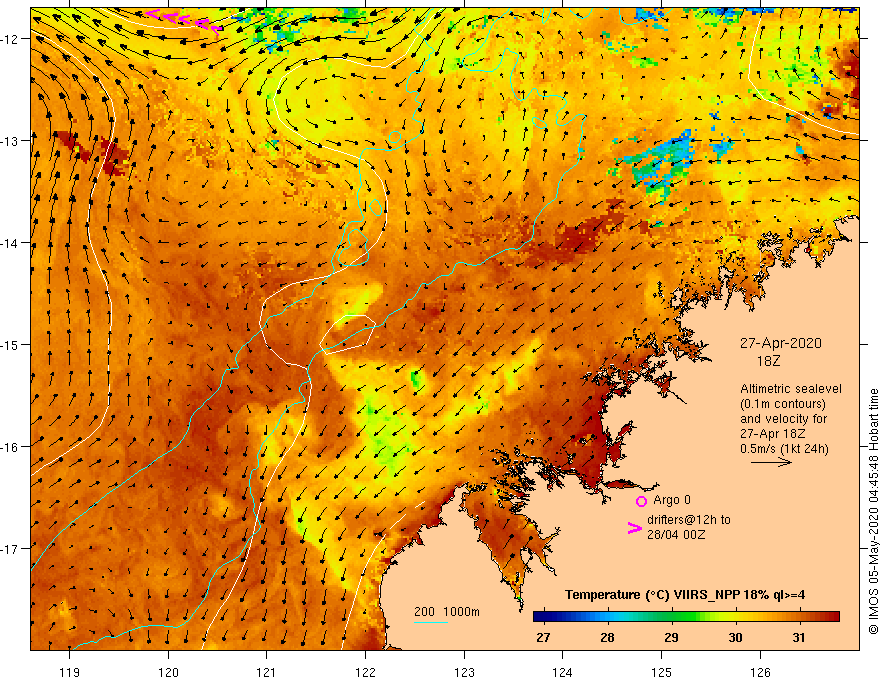880x680 pixels.
Task: Click the '(0.1m contours)' text line
Action: tap(783, 404)
